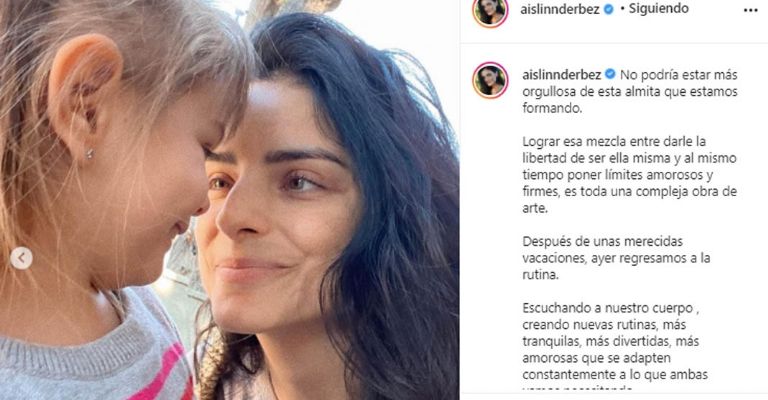768x400 pixels.
Task: Select the main post photo
Action: point(230,200)
